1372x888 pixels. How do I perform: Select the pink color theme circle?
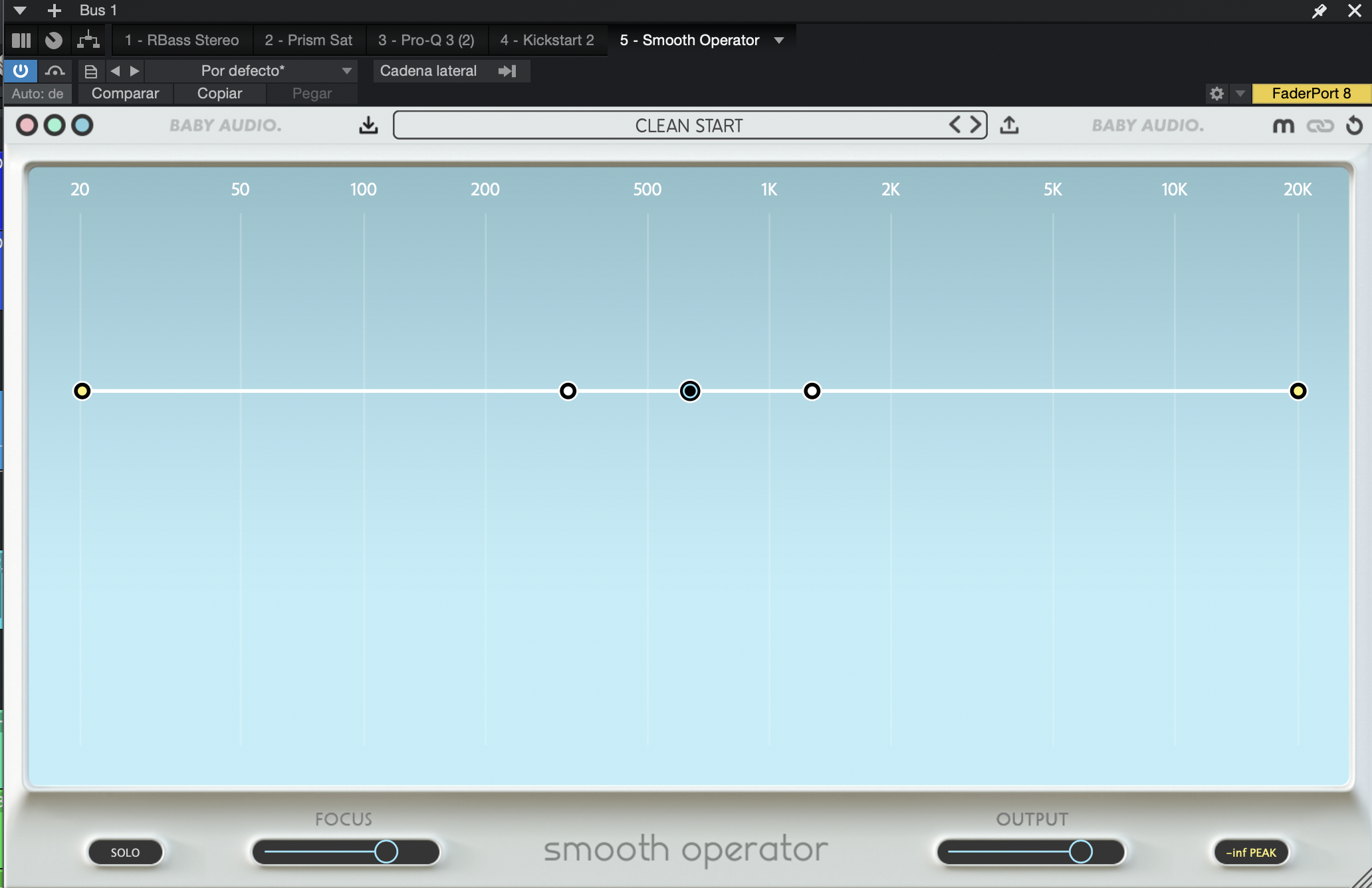[27, 125]
